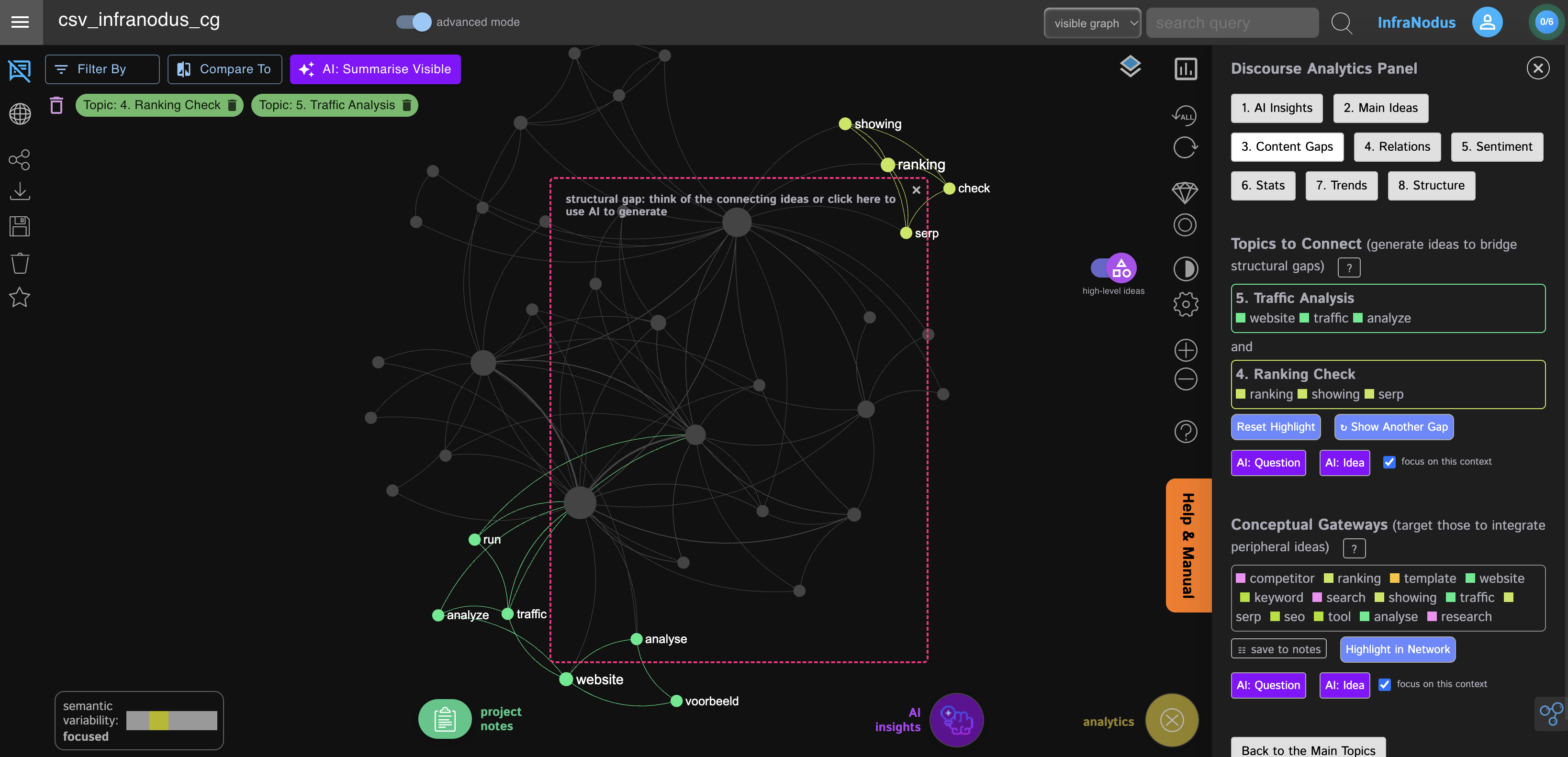Click AI: Summarise Visible button
1568x757 pixels.
[x=375, y=69]
